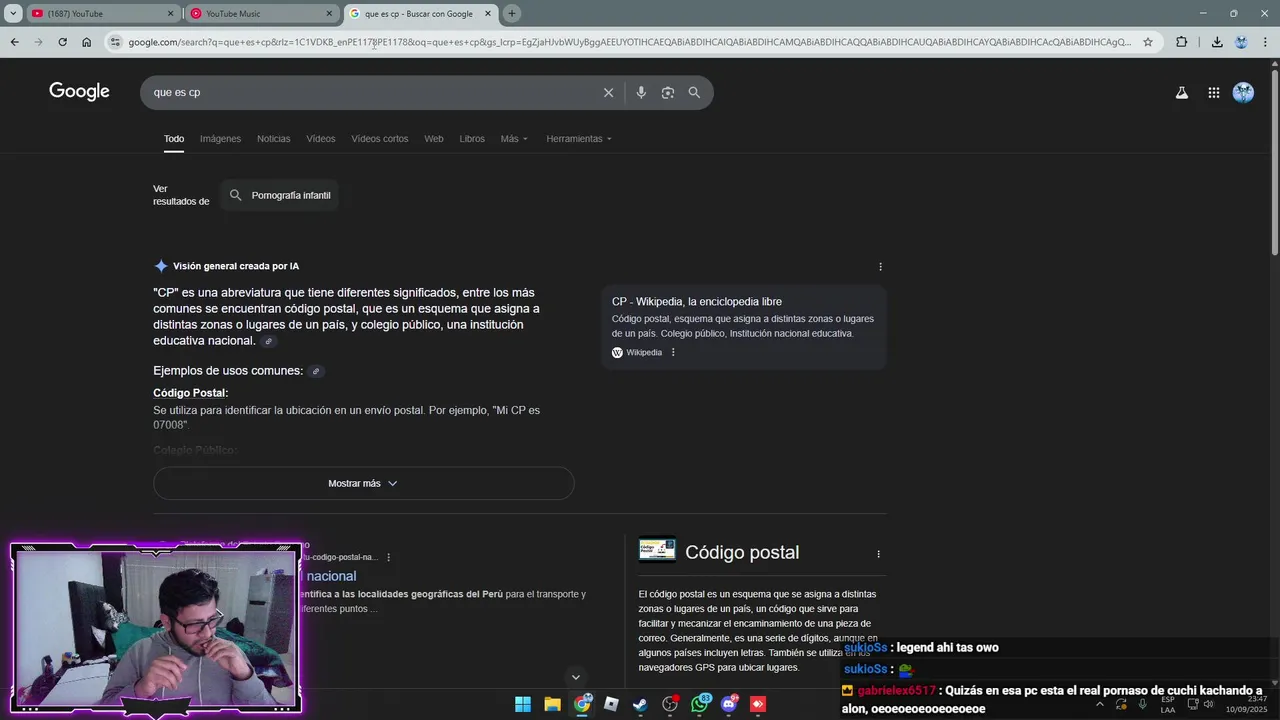This screenshot has height=720, width=1280.
Task: Open Roblox from the taskbar
Action: 611,704
